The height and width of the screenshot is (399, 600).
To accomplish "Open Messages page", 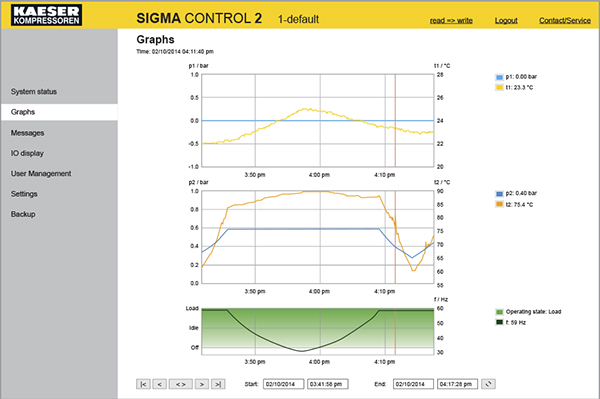I will click(x=28, y=133).
